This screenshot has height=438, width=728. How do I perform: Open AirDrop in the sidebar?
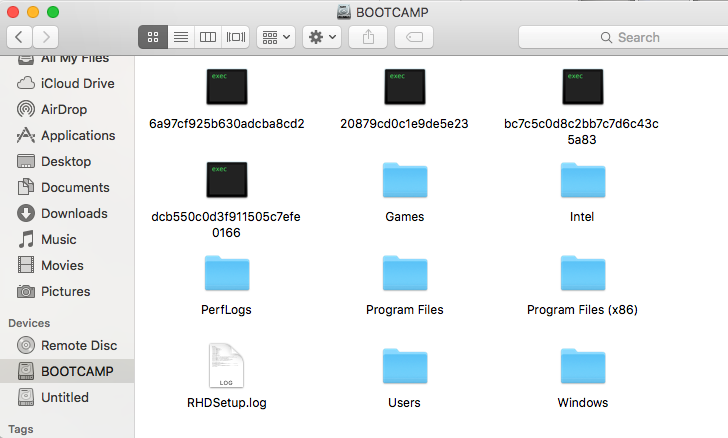coord(67,109)
